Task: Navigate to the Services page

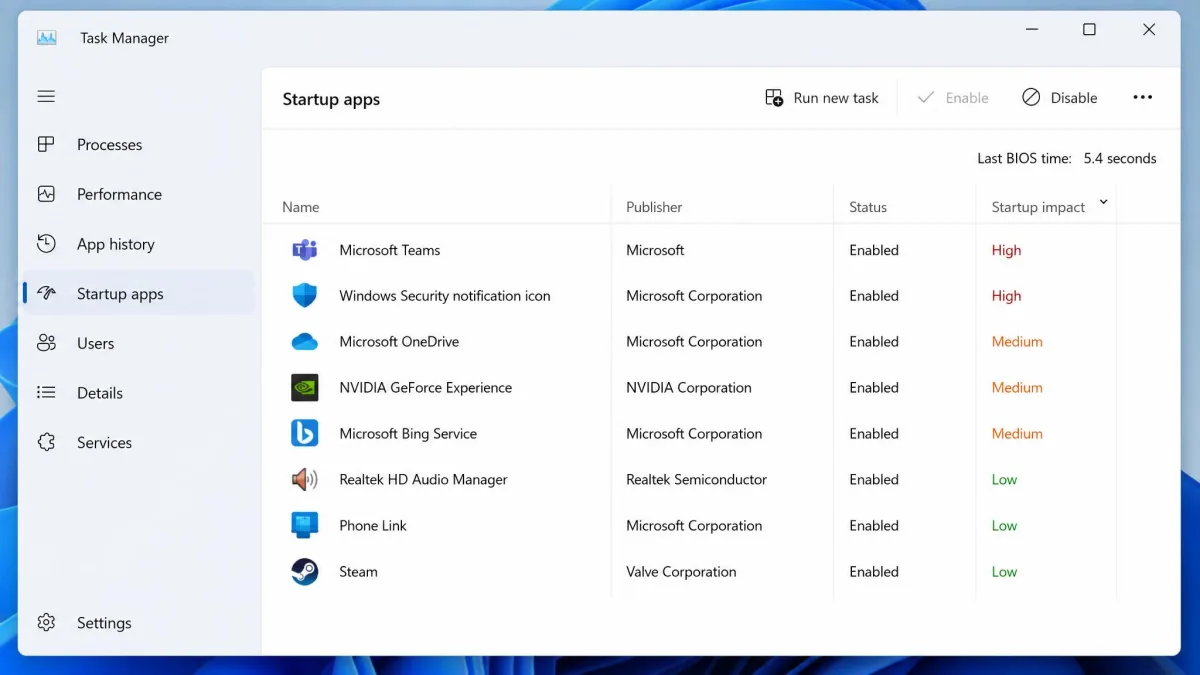Action: [x=138, y=442]
